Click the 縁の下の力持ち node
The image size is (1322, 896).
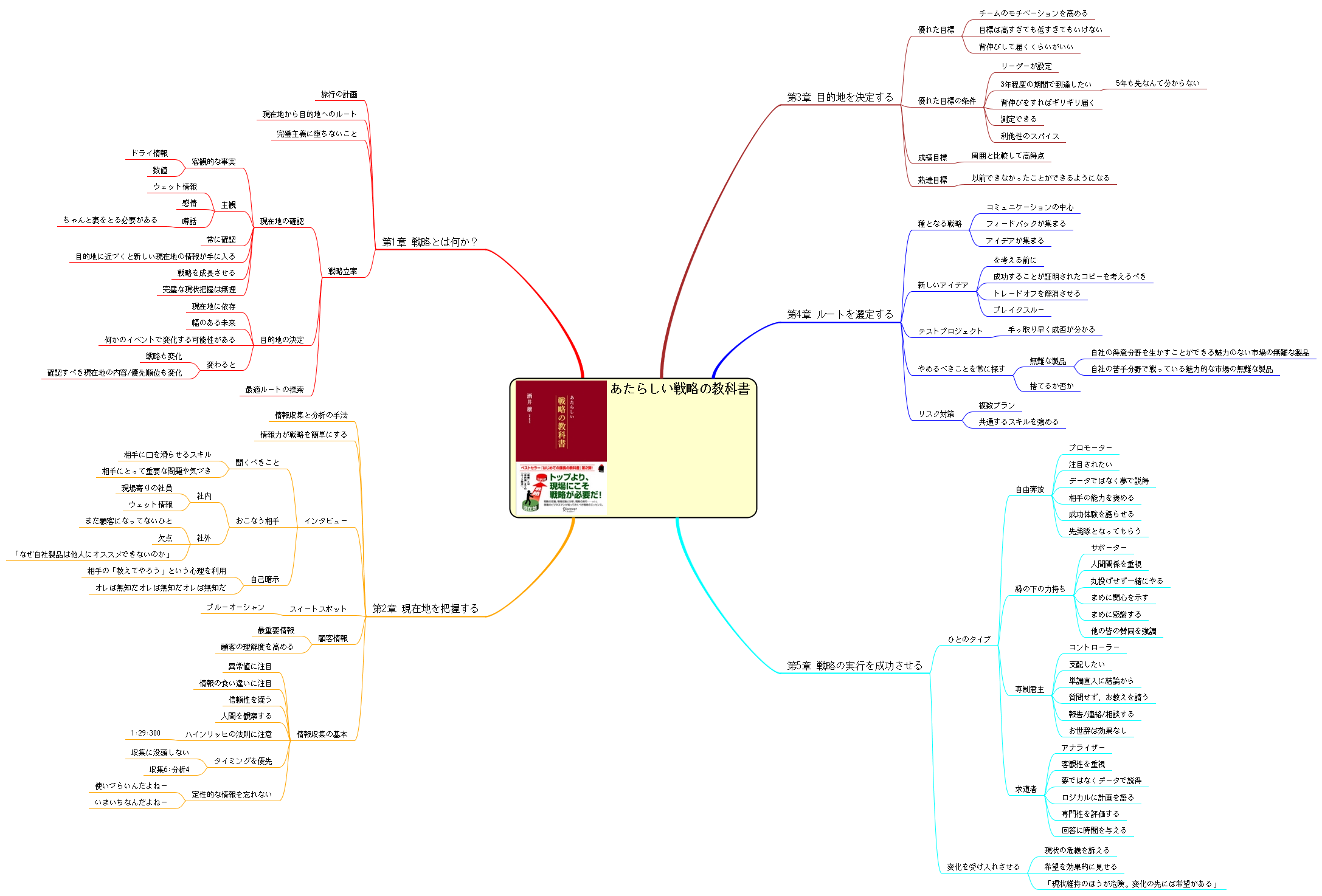tap(1040, 589)
